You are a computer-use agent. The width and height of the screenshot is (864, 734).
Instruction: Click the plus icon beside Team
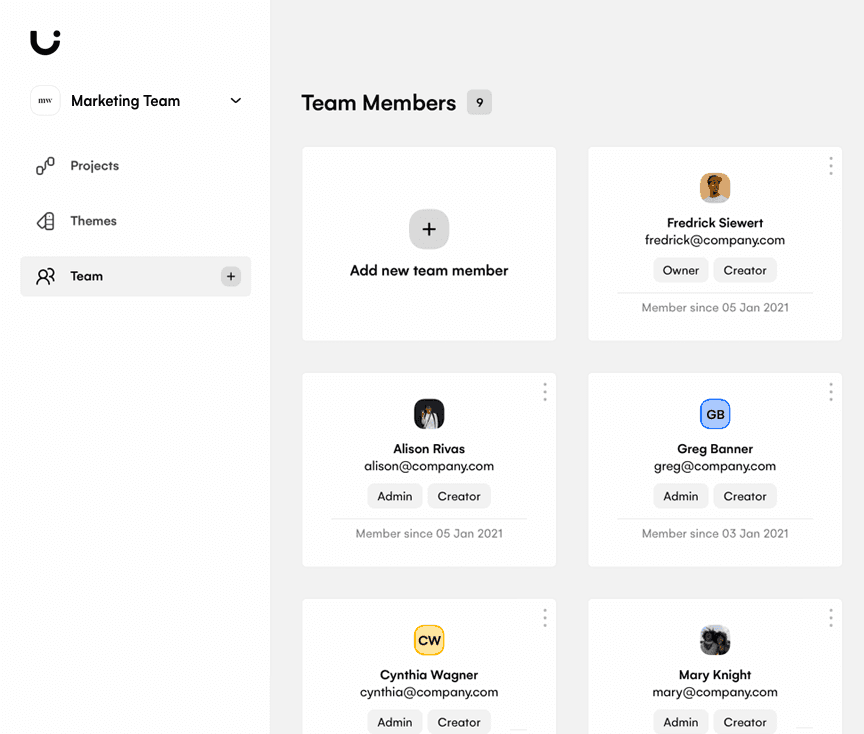click(x=231, y=277)
